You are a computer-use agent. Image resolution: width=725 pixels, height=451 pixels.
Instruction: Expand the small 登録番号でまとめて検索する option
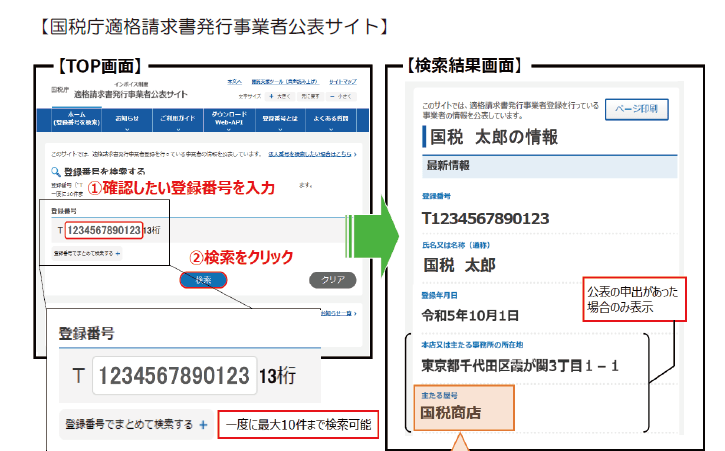tap(118, 254)
